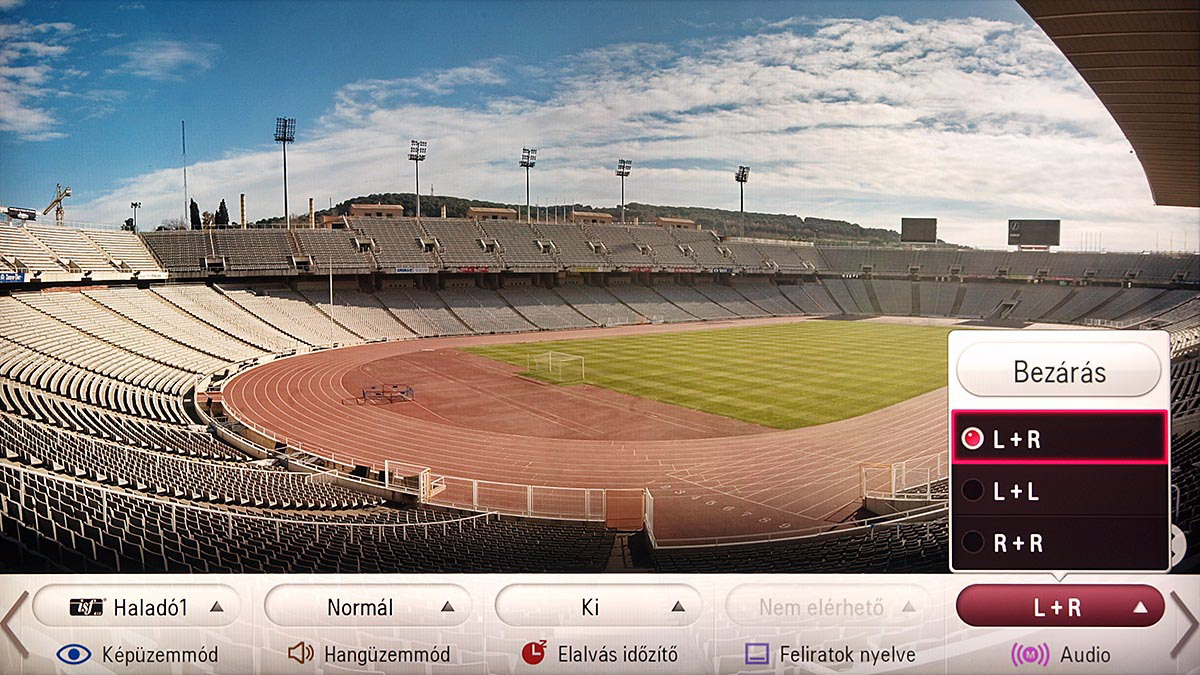
Task: Select the Képüzemmód label
Action: tap(160, 655)
